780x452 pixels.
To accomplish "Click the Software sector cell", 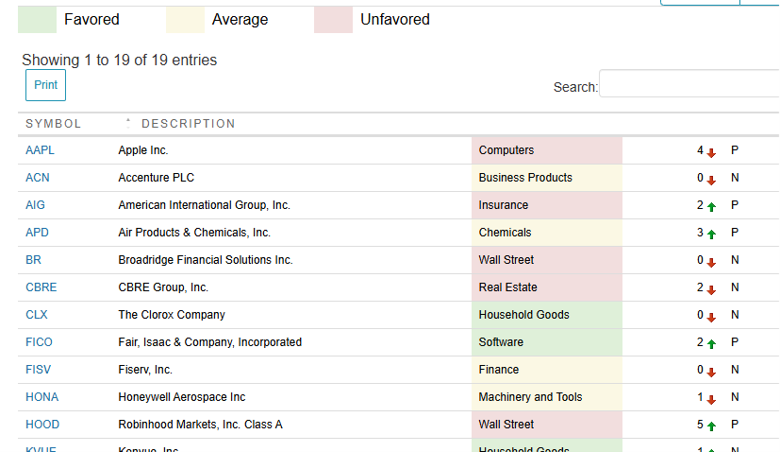I will click(547, 342).
